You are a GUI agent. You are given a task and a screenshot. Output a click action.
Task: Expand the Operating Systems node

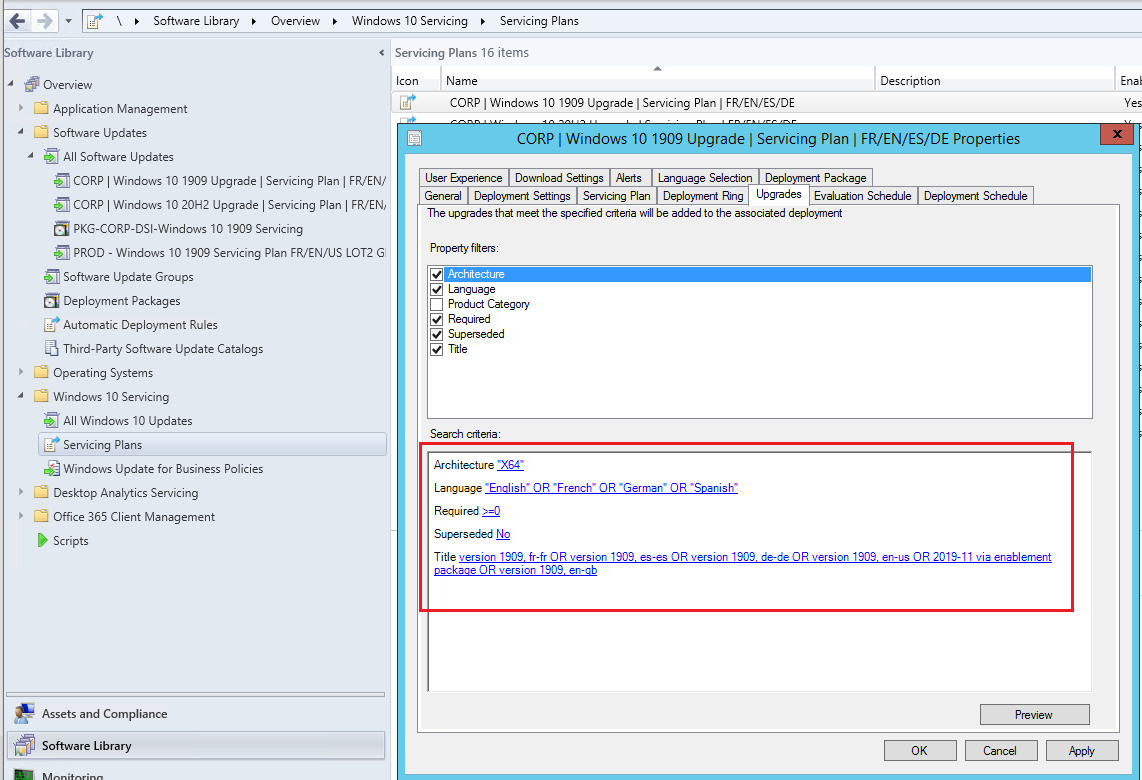(x=21, y=371)
